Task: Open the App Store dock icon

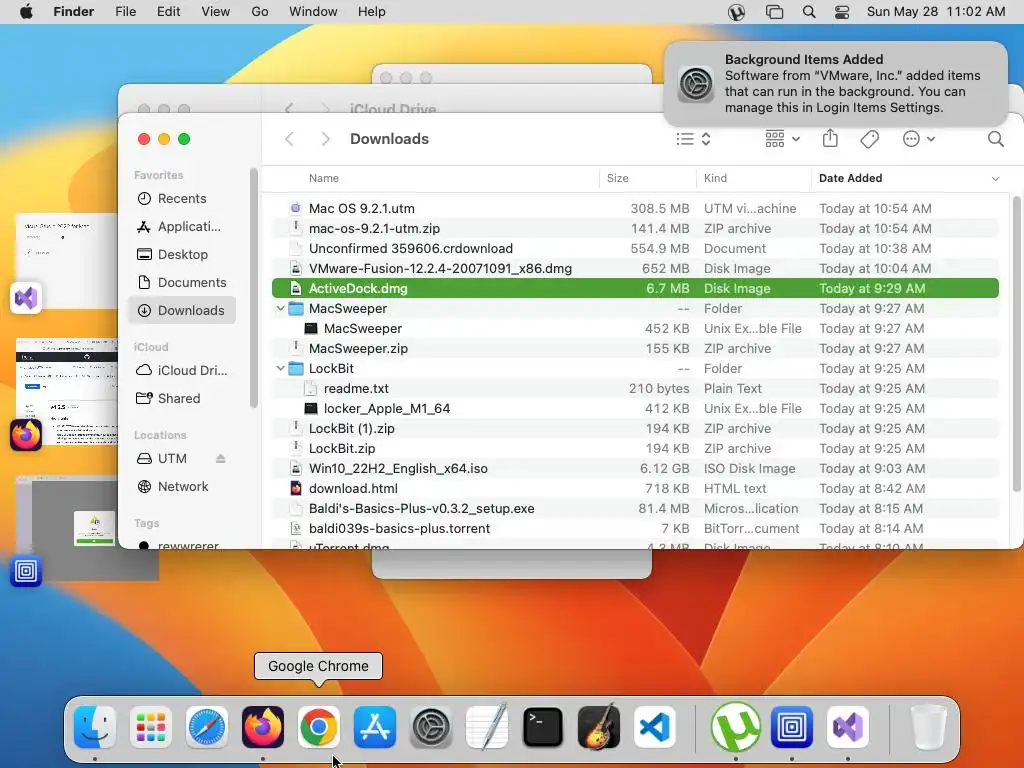Action: tap(375, 726)
